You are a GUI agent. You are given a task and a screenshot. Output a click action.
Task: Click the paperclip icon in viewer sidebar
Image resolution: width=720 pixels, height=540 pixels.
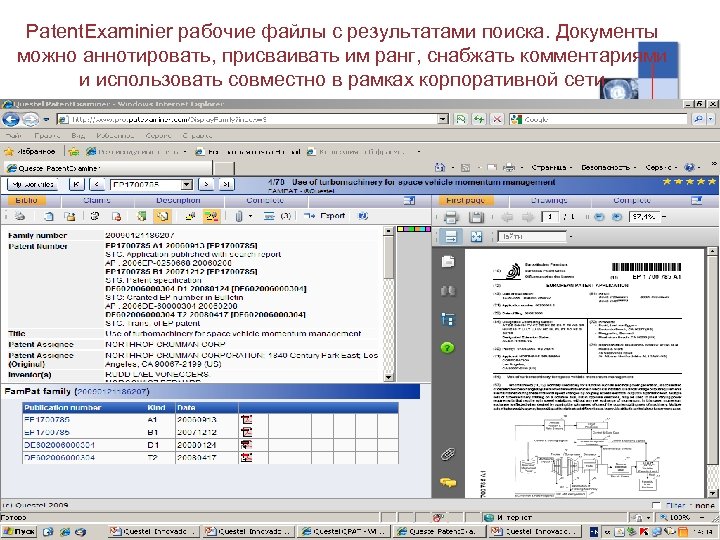448,454
